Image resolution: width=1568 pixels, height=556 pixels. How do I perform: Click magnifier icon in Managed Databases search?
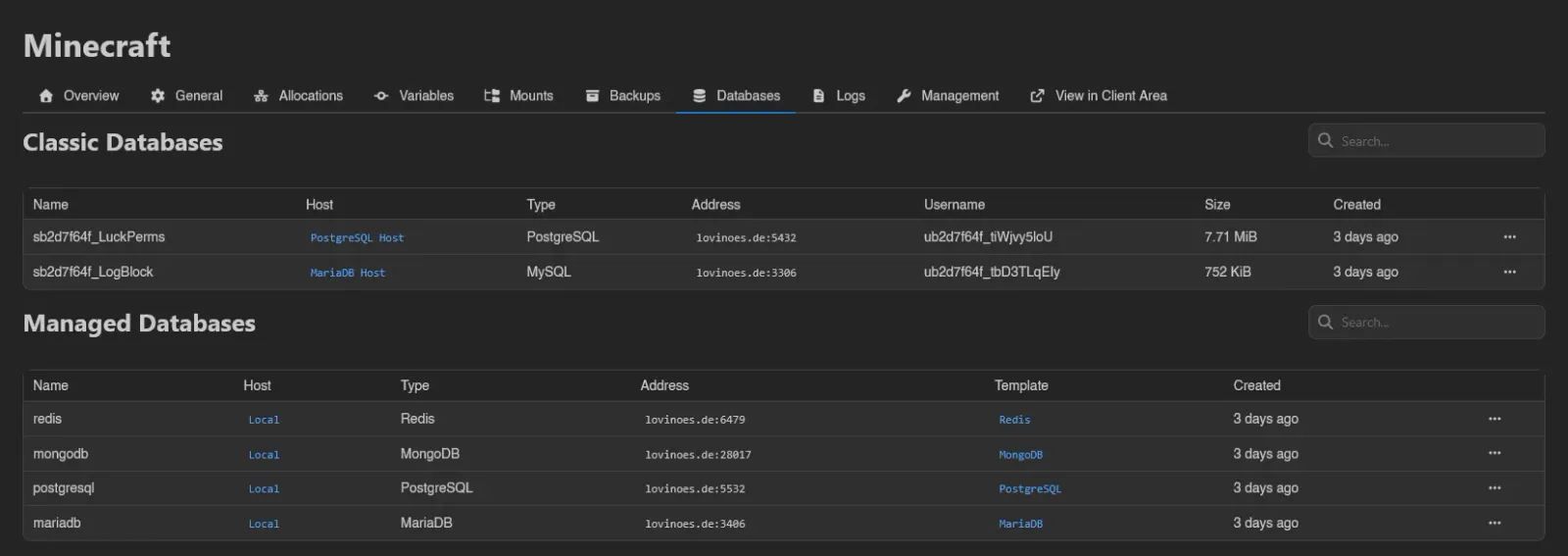pyautogui.click(x=1325, y=322)
